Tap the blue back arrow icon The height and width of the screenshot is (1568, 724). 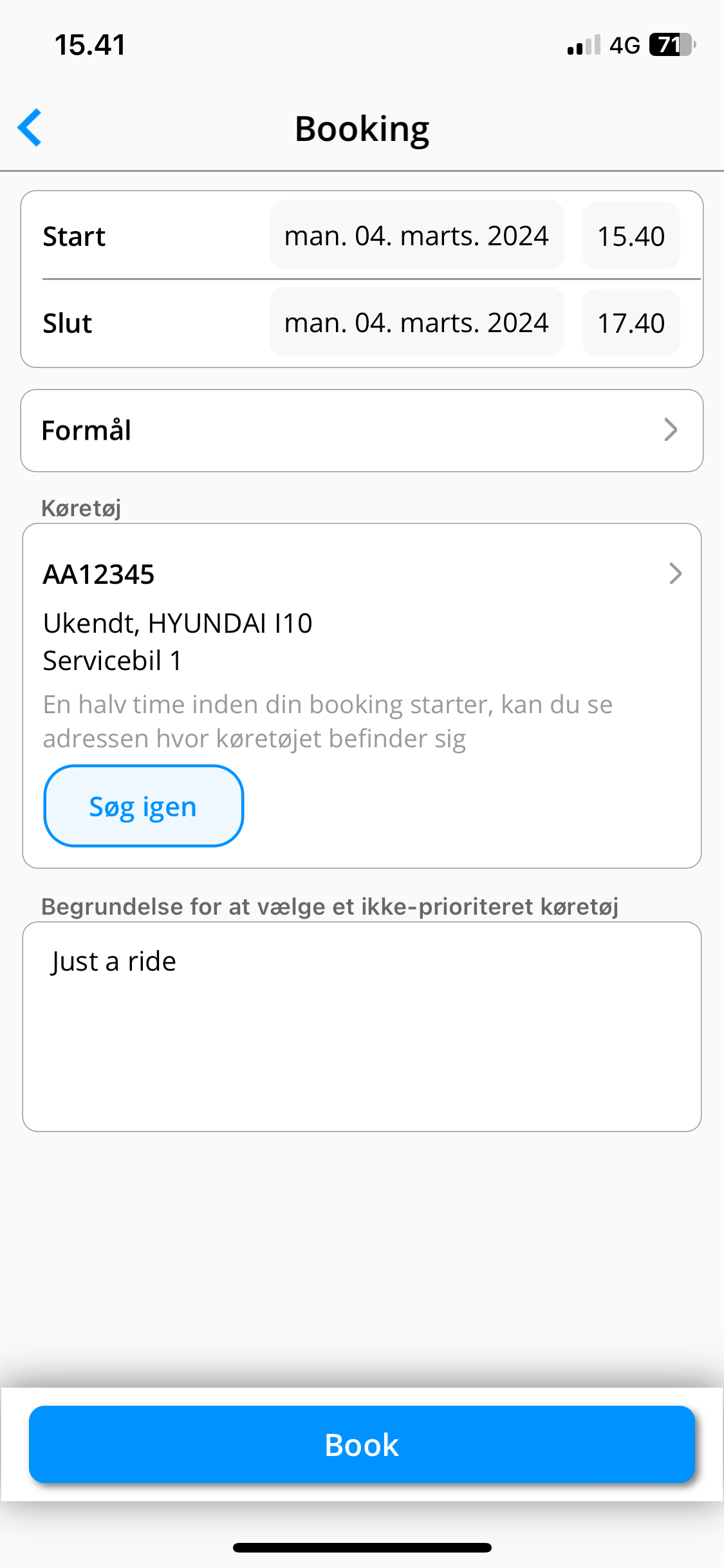(x=30, y=127)
